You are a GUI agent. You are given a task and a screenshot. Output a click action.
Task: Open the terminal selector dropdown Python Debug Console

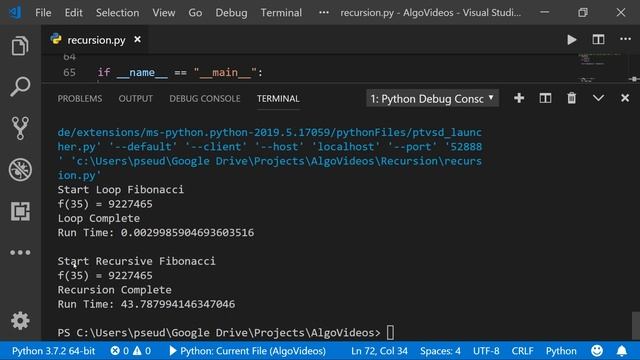[x=432, y=98]
